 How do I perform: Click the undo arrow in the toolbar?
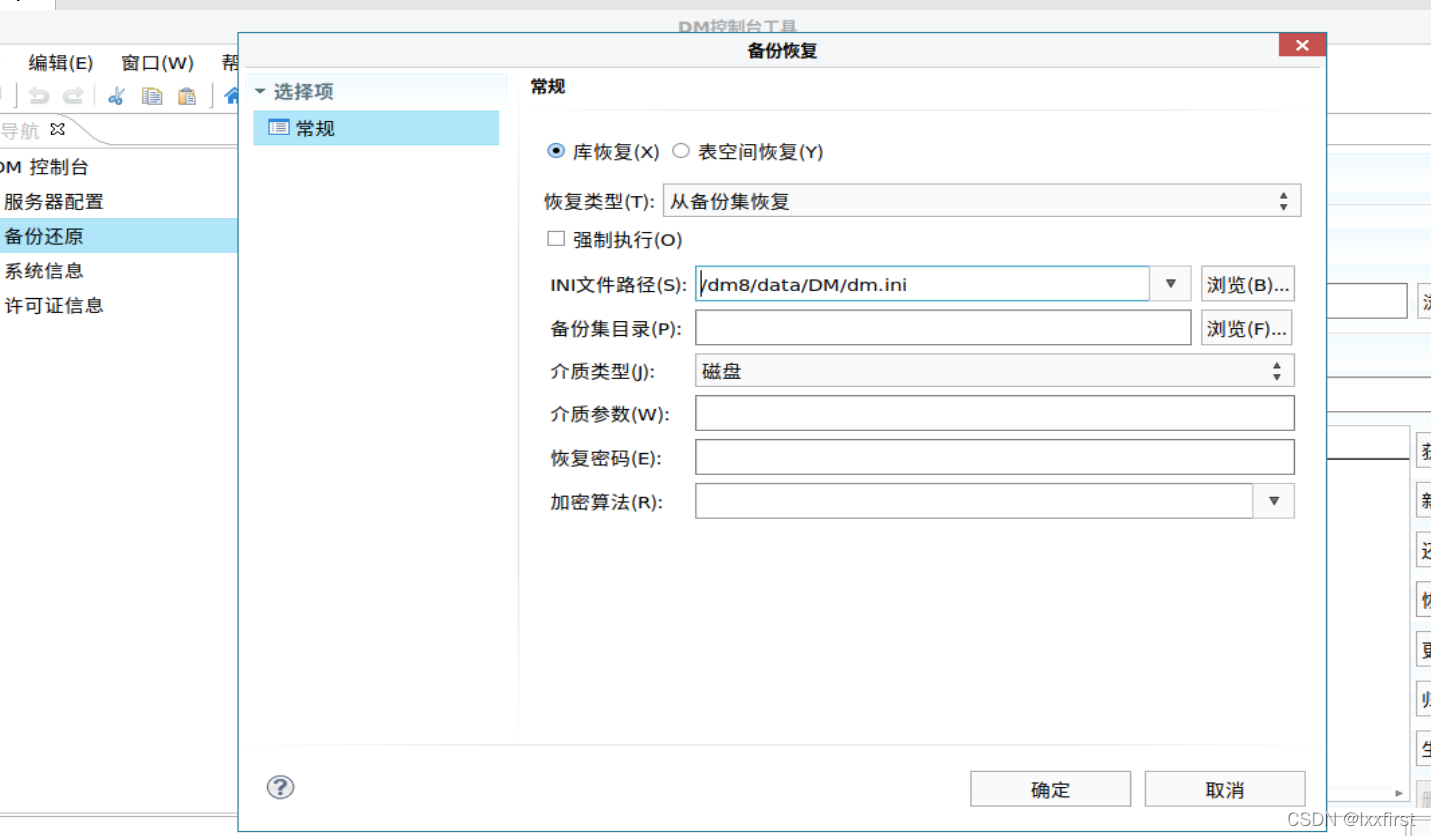click(x=39, y=96)
